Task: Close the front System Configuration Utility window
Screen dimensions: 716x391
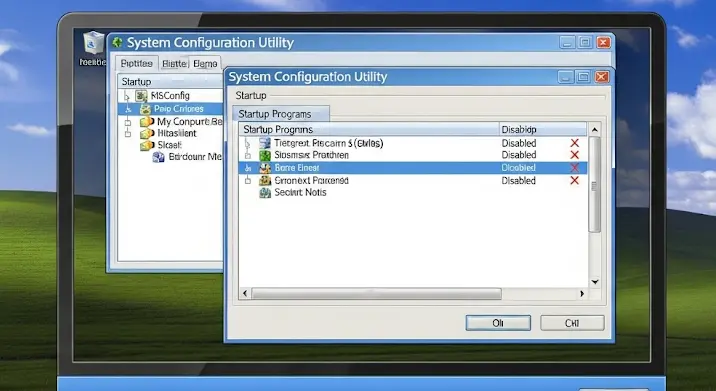Action: (602, 77)
